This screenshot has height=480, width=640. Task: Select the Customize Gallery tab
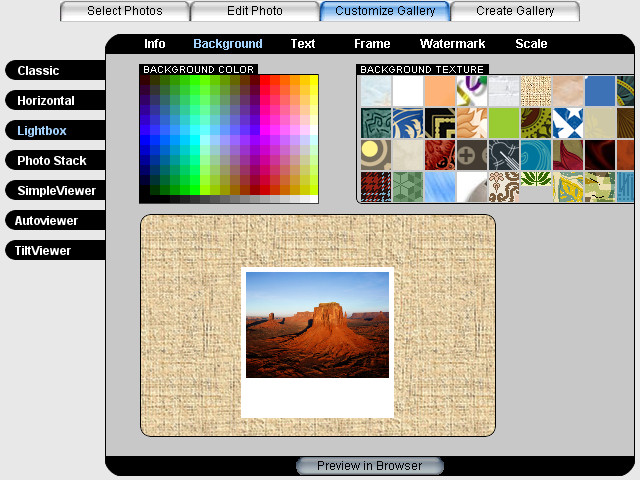[x=385, y=11]
